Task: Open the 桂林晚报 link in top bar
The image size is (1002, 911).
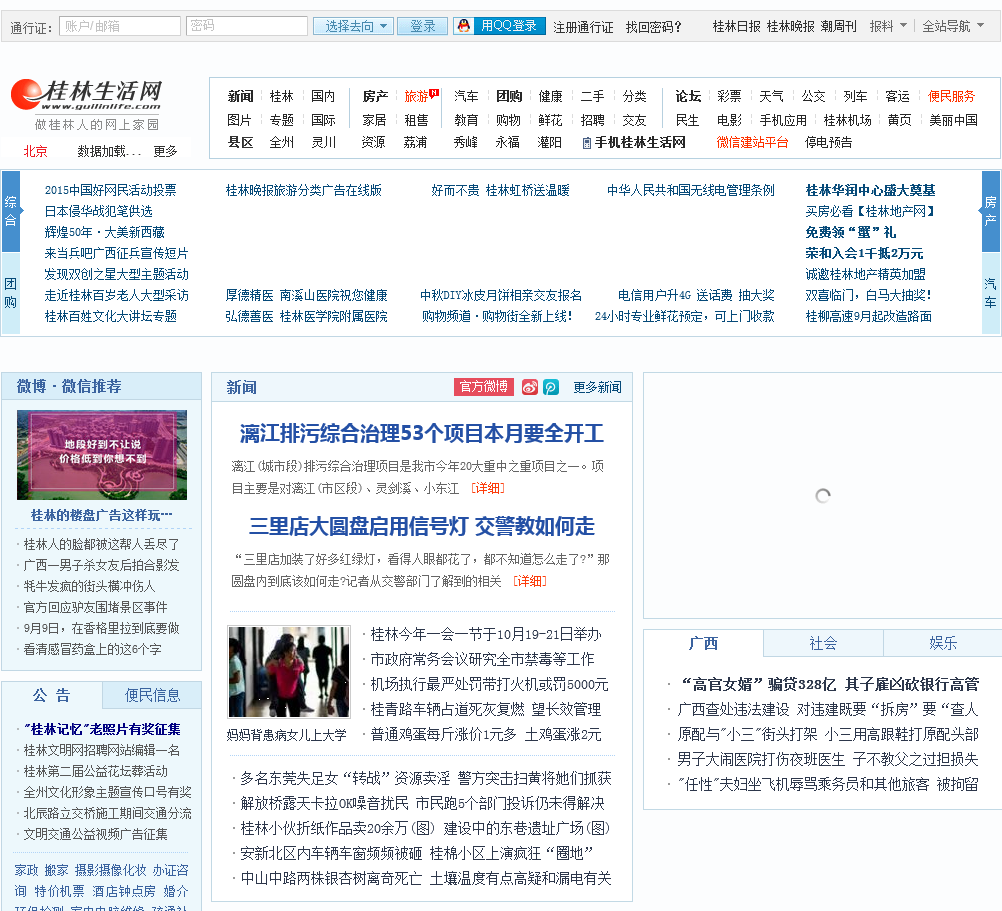Action: pyautogui.click(x=790, y=26)
